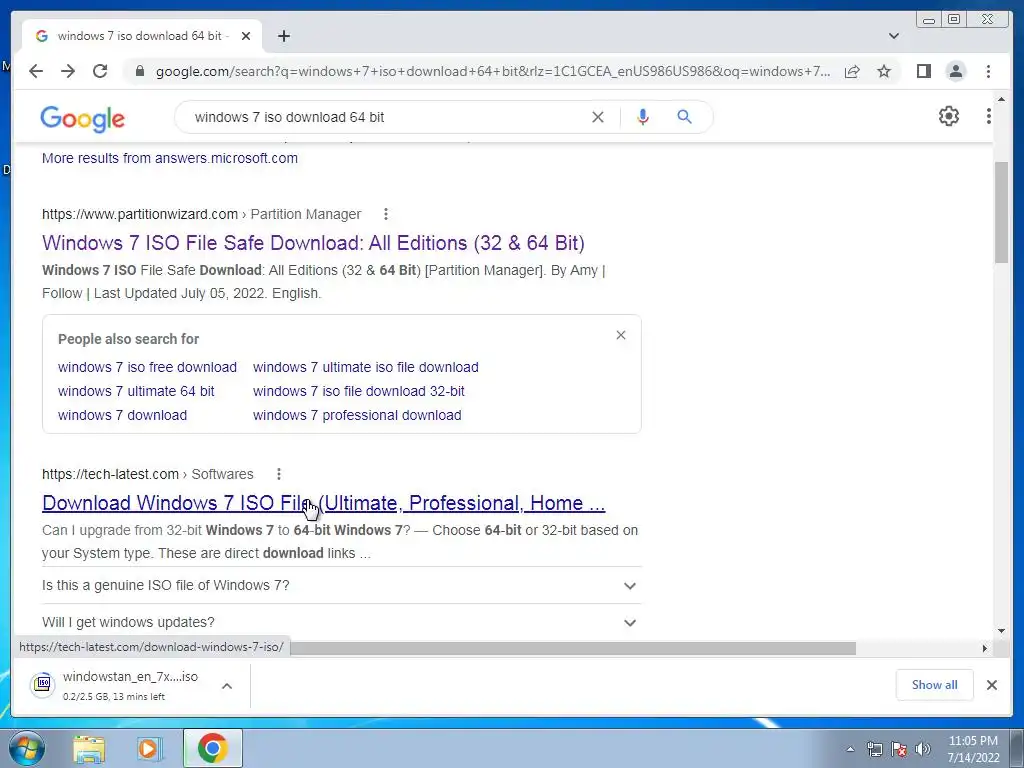This screenshot has height=768, width=1024.
Task: Dismiss the People also search for box
Action: [620, 335]
